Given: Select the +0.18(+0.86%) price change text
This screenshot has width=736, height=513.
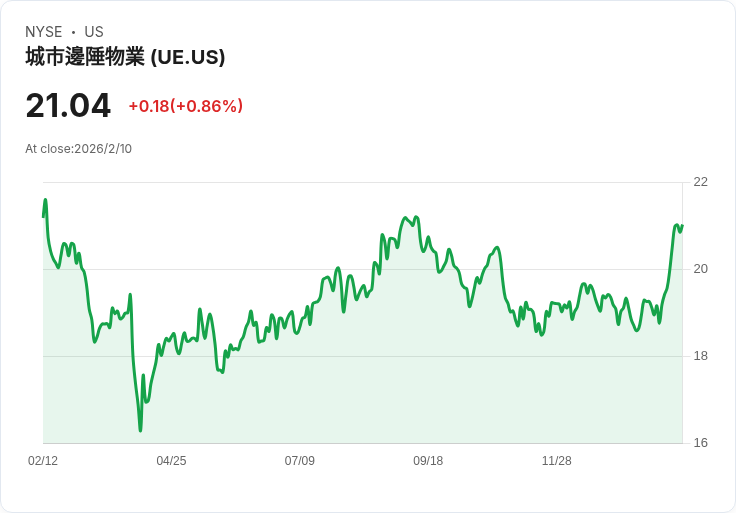Looking at the screenshot, I should point(186,106).
